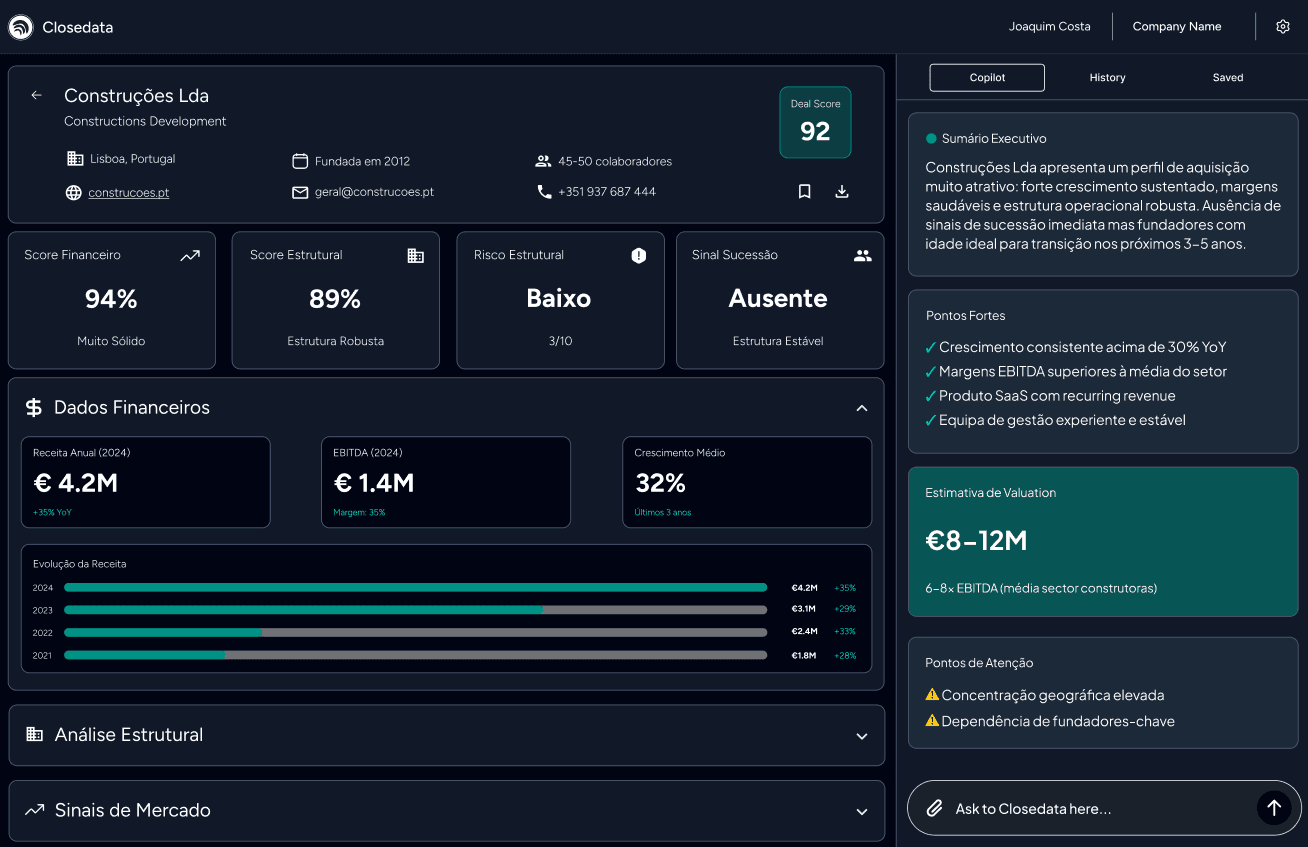Click the Sinal Sucessão people icon
This screenshot has width=1308, height=847.
[862, 256]
